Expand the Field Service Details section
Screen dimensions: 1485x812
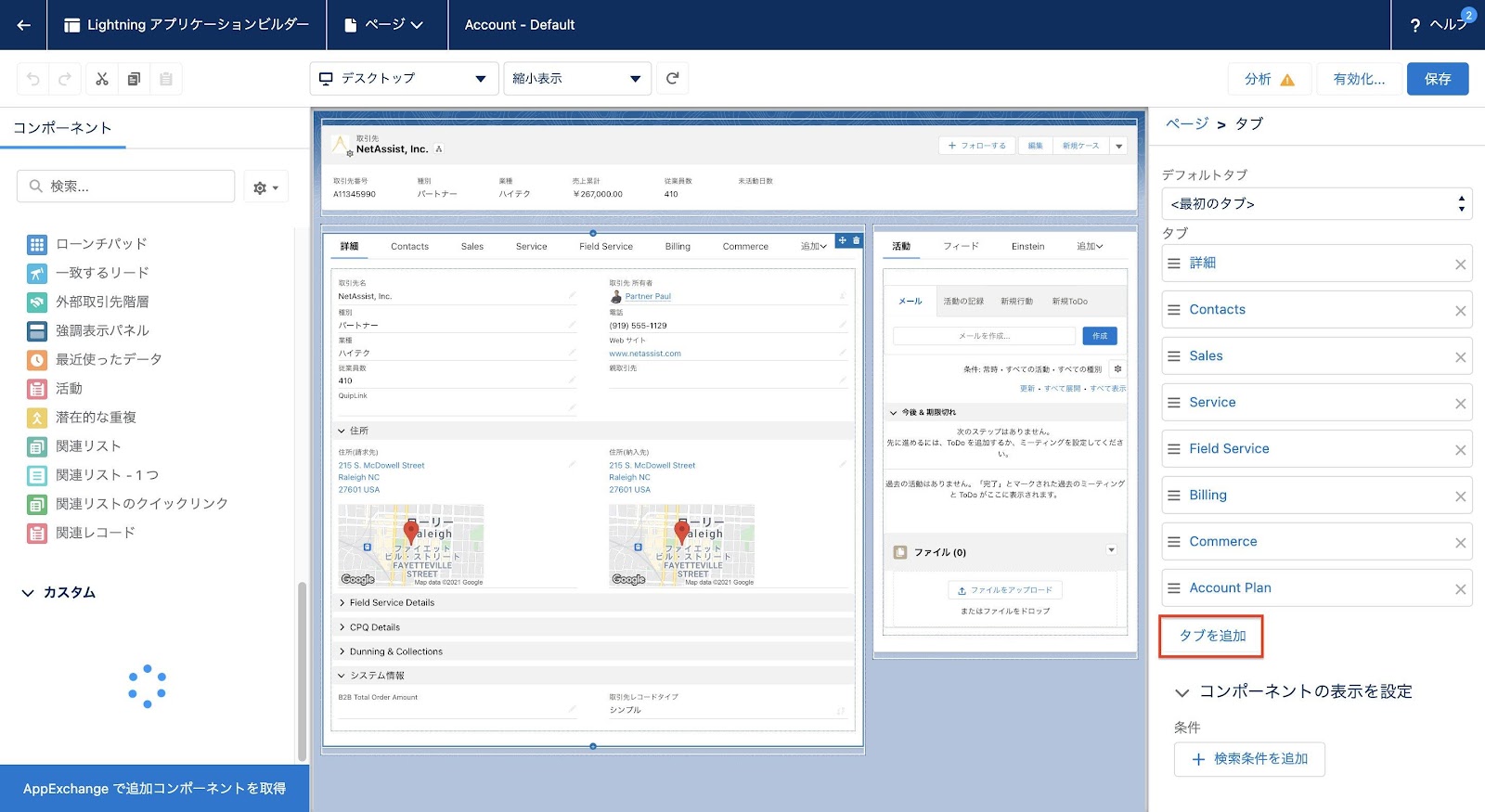tap(592, 602)
